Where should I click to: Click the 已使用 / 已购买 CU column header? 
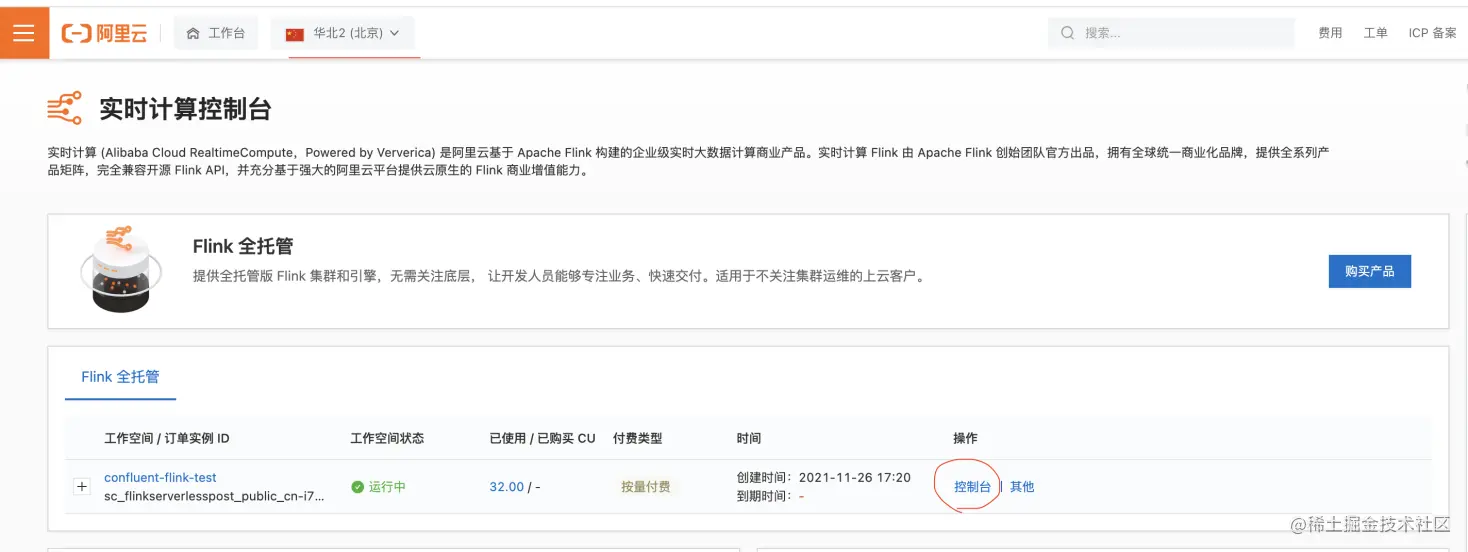542,438
